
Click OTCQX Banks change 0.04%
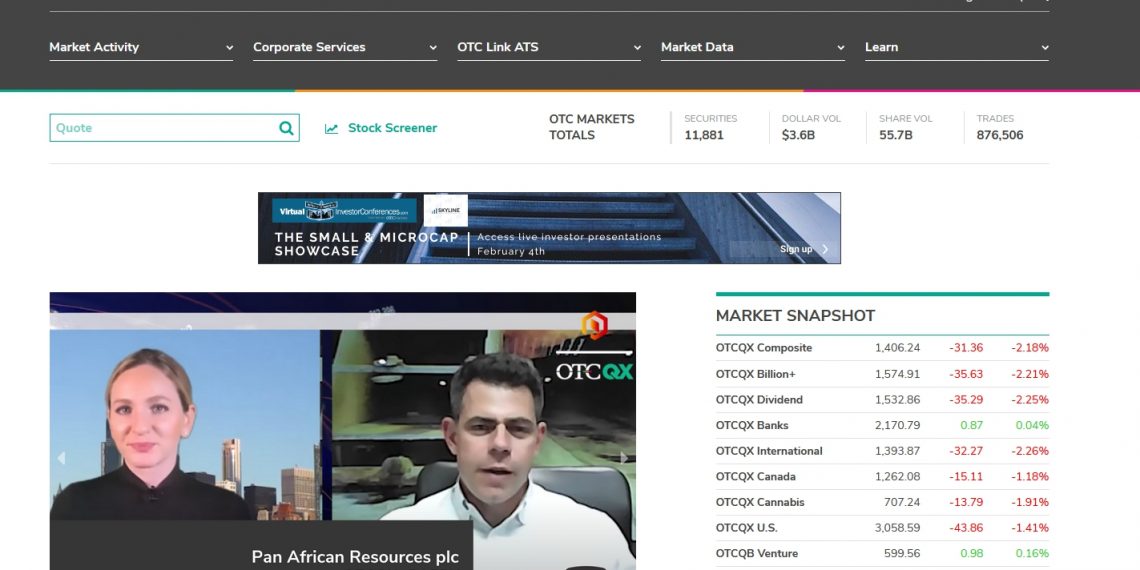[x=1032, y=425]
